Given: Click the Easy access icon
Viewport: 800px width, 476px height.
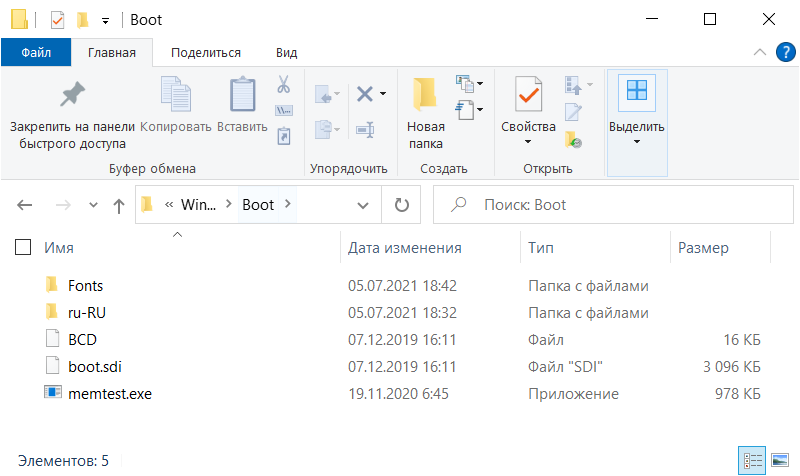Looking at the screenshot, I should pyautogui.click(x=464, y=109).
